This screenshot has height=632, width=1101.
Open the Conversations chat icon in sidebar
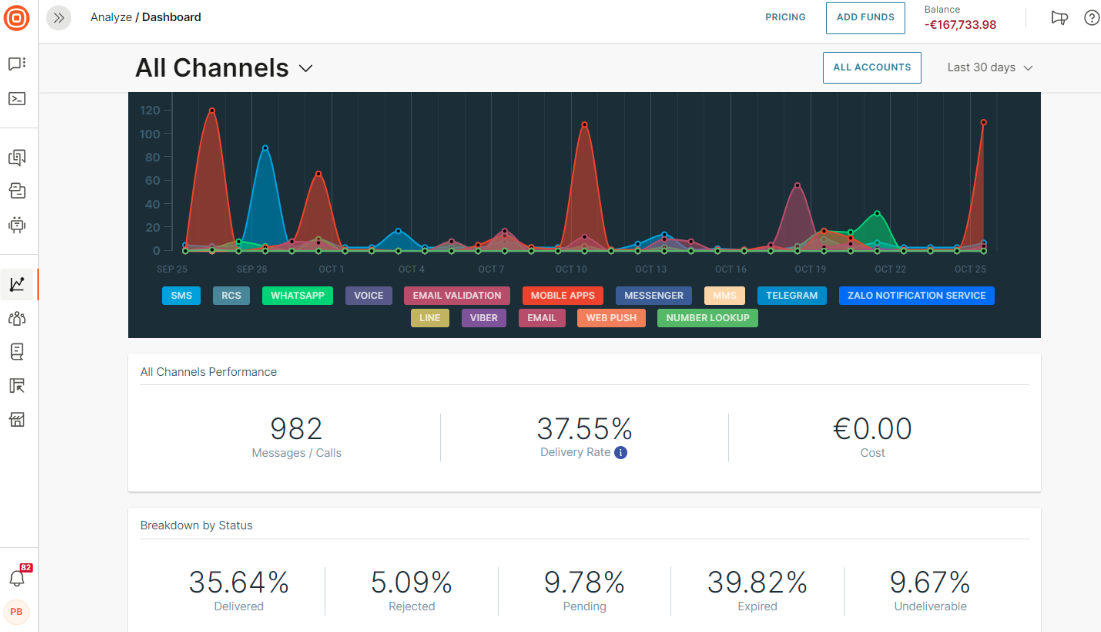(x=17, y=64)
